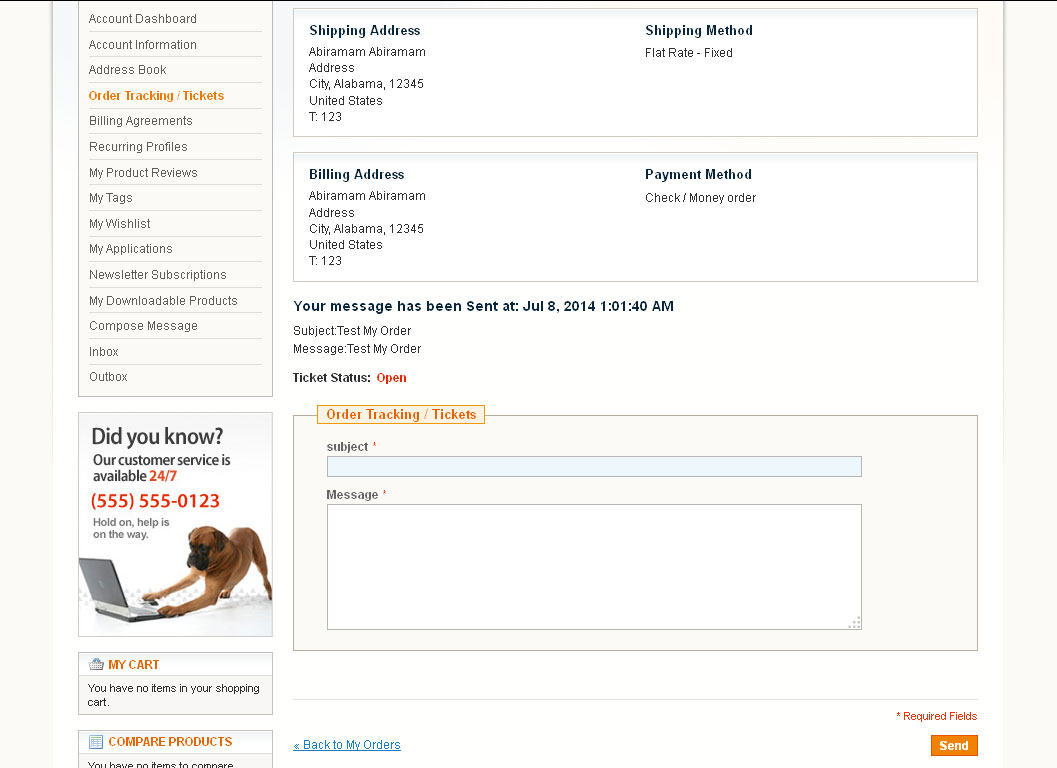The height and width of the screenshot is (768, 1057).
Task: Go to My Wishlist
Action: point(119,223)
